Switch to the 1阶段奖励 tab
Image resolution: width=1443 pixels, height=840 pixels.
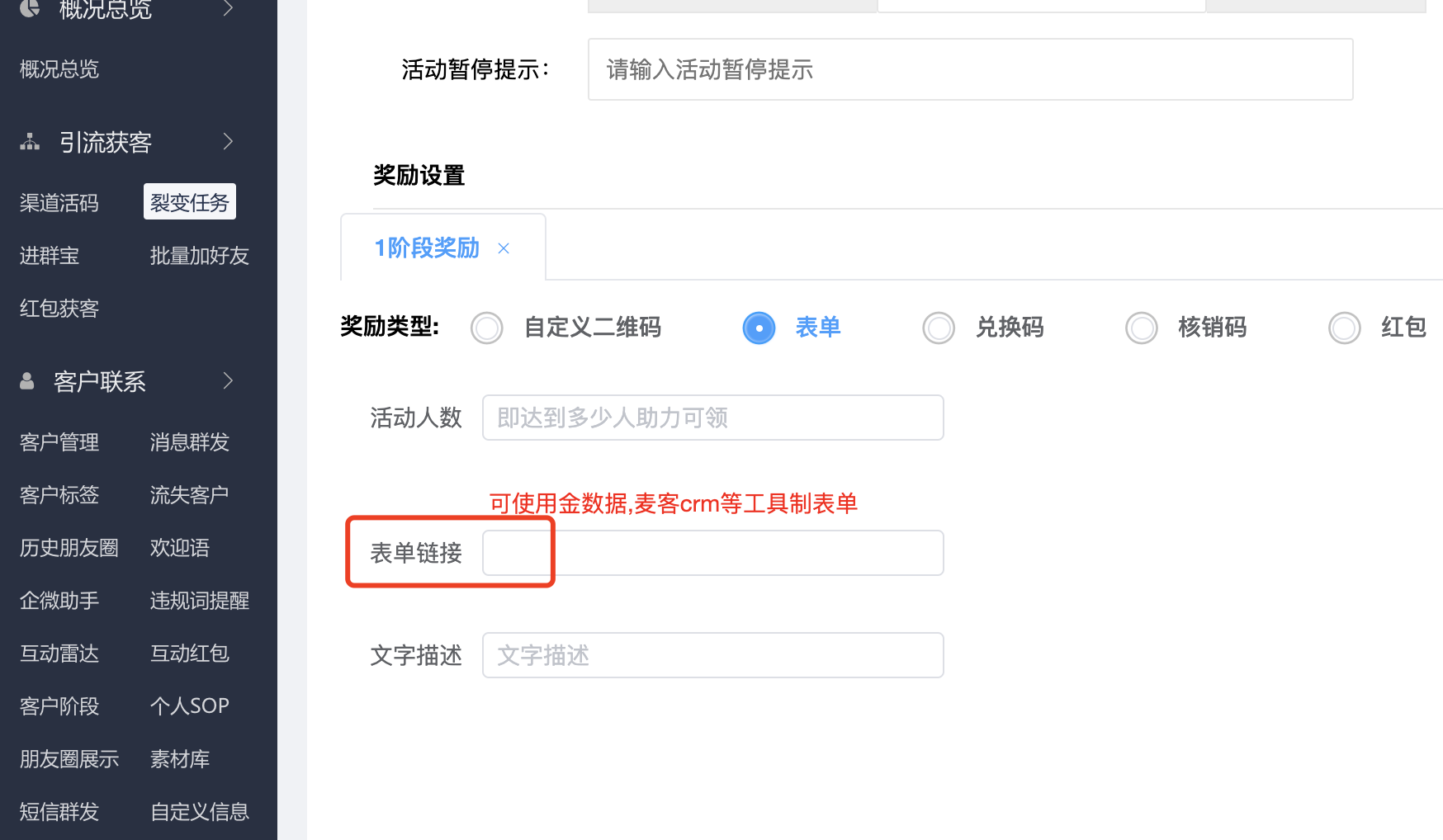(427, 248)
